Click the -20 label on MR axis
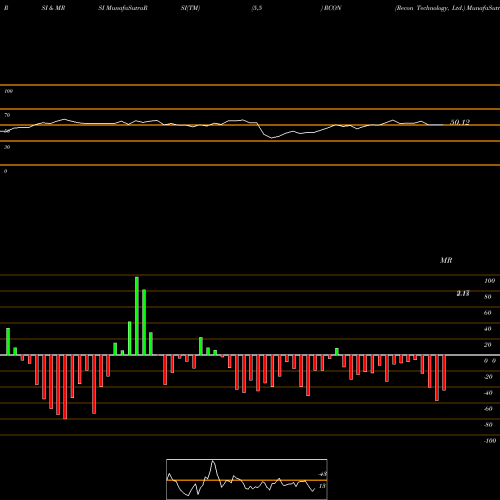Image resolution: width=500 pixels, height=500 pixels. [488, 377]
